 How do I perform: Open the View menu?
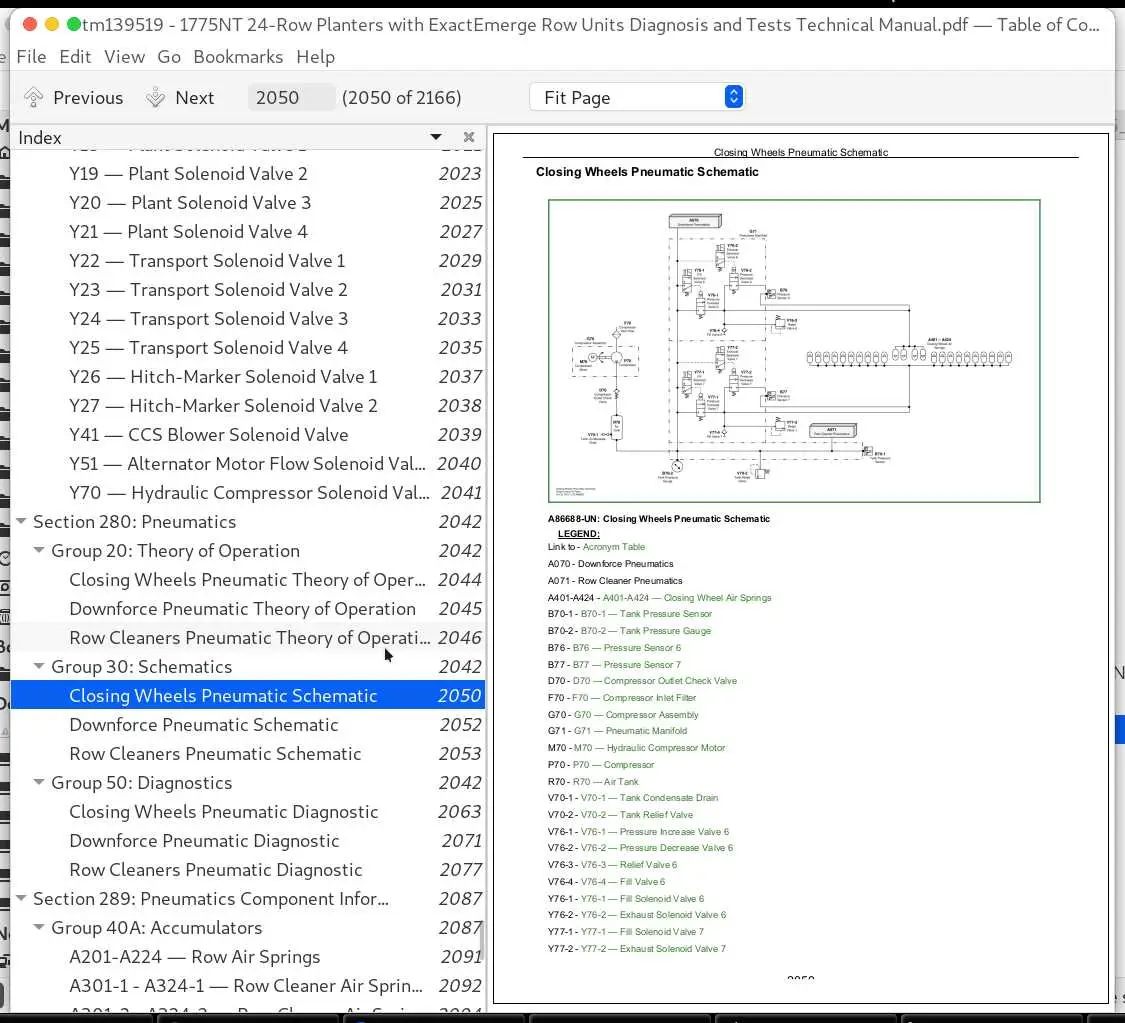click(124, 57)
